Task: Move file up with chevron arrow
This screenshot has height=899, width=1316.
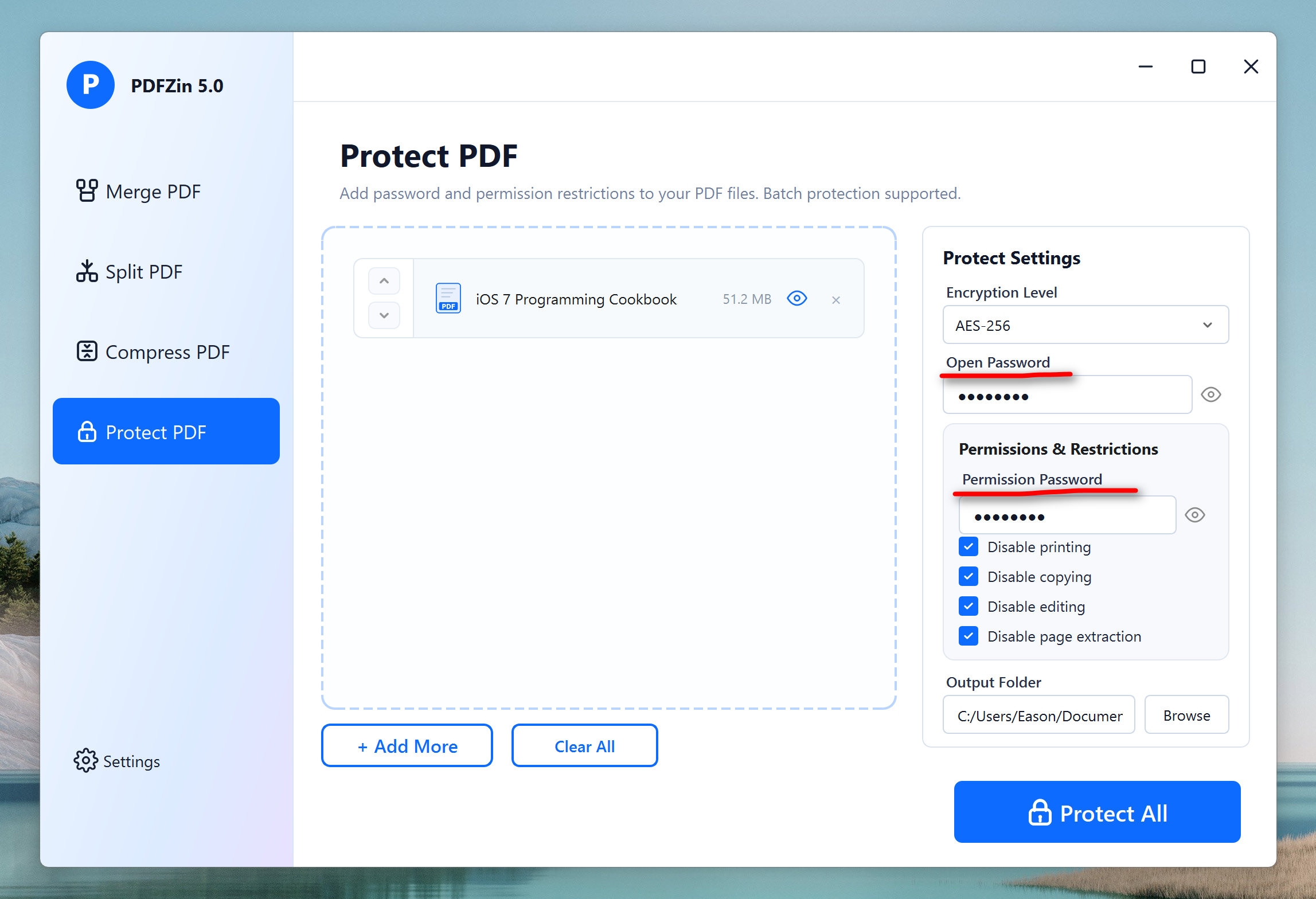Action: coord(384,281)
